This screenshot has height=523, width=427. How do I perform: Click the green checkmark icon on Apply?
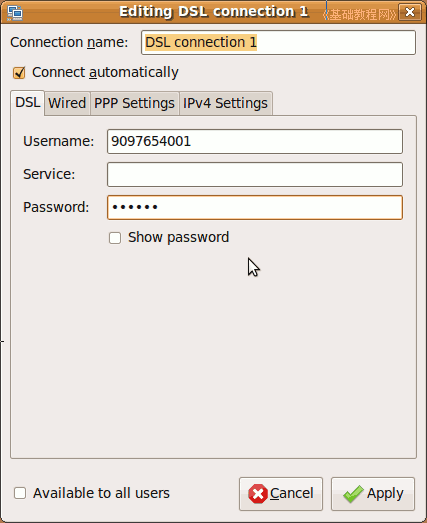pyautogui.click(x=353, y=494)
